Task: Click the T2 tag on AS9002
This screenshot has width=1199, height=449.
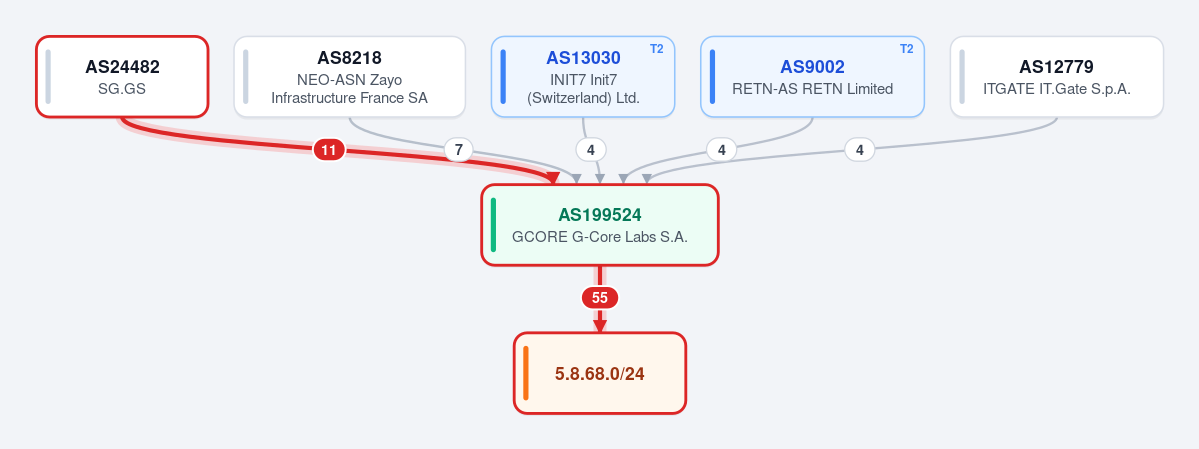Action: click(906, 49)
